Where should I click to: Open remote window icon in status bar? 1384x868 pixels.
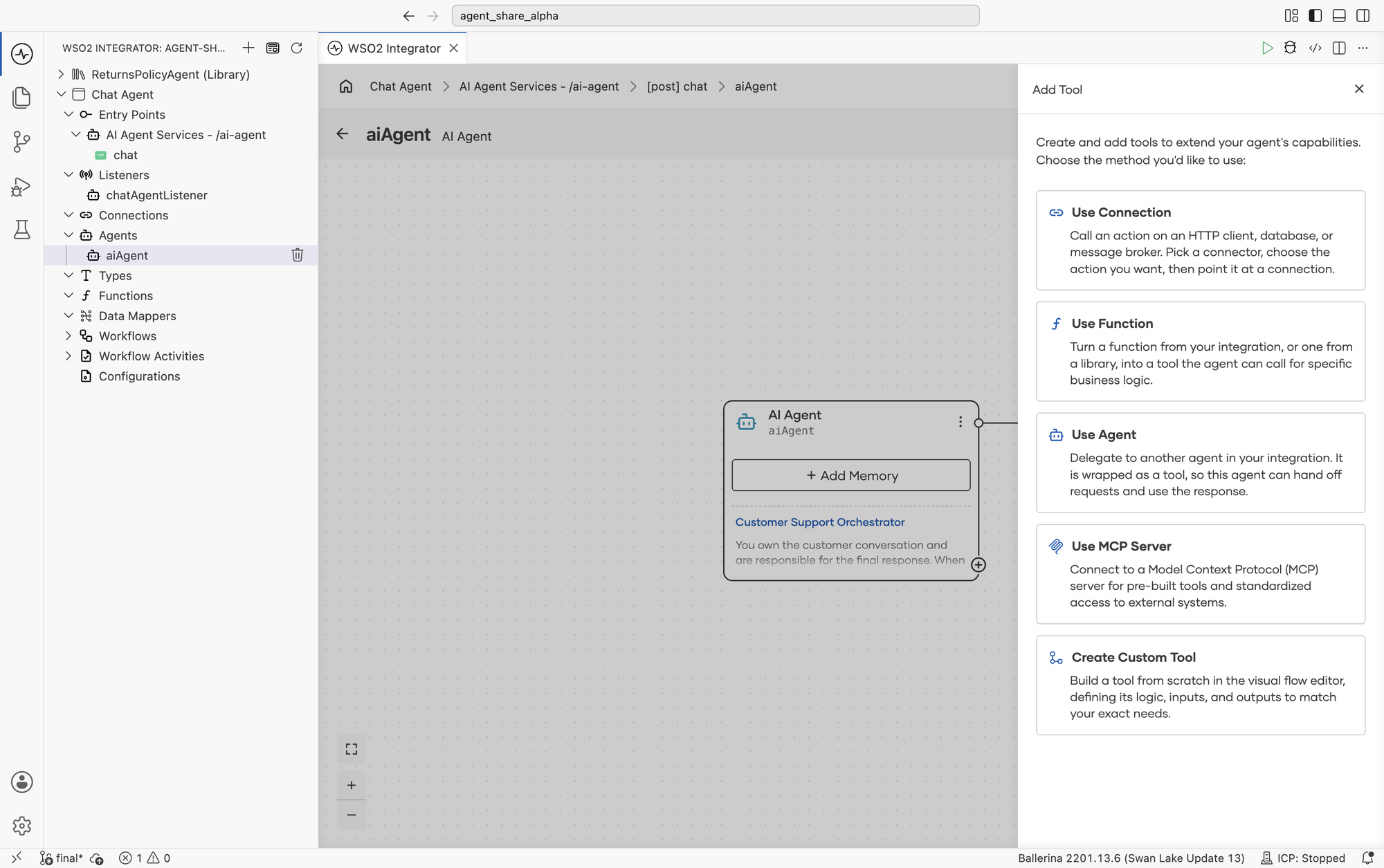(x=17, y=858)
